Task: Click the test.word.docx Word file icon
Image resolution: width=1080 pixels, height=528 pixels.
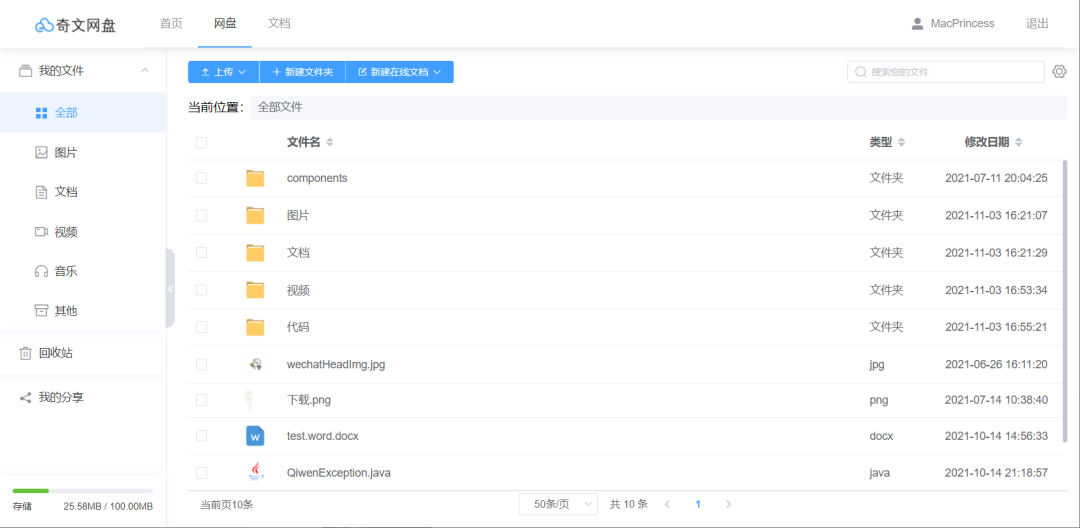Action: tap(255, 436)
